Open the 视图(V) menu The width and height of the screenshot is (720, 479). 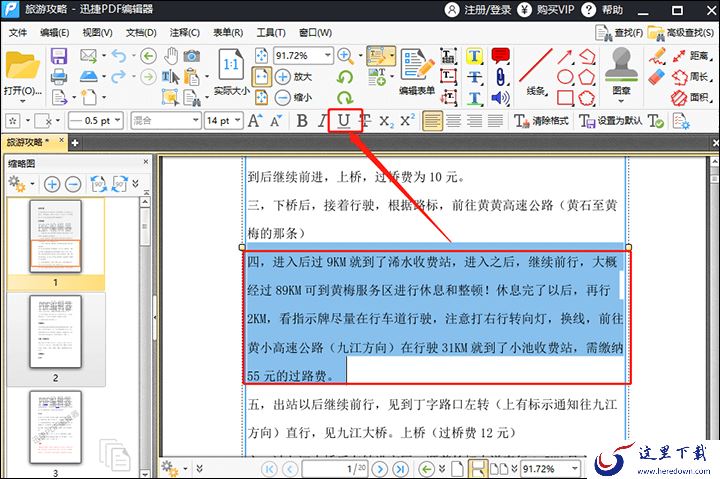pyautogui.click(x=97, y=33)
